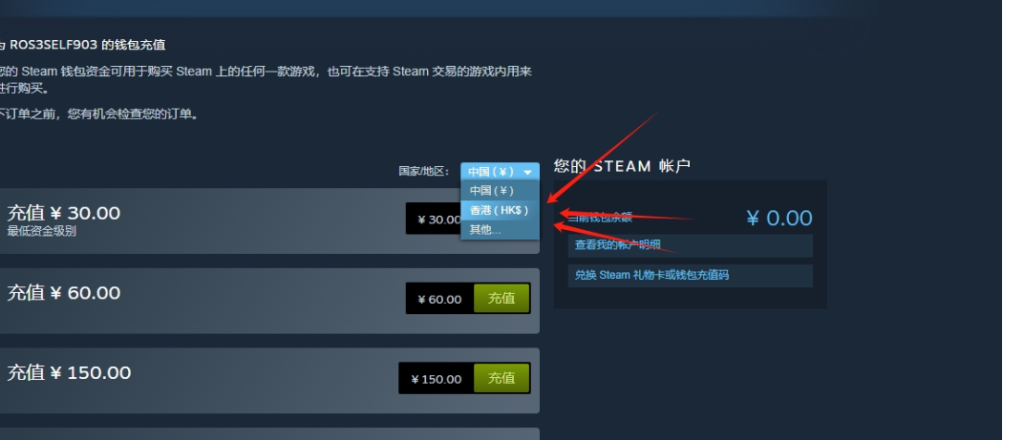1024x440 pixels.
Task: Click the dropdown arrow beside 中国(¥)
Action: pos(528,173)
